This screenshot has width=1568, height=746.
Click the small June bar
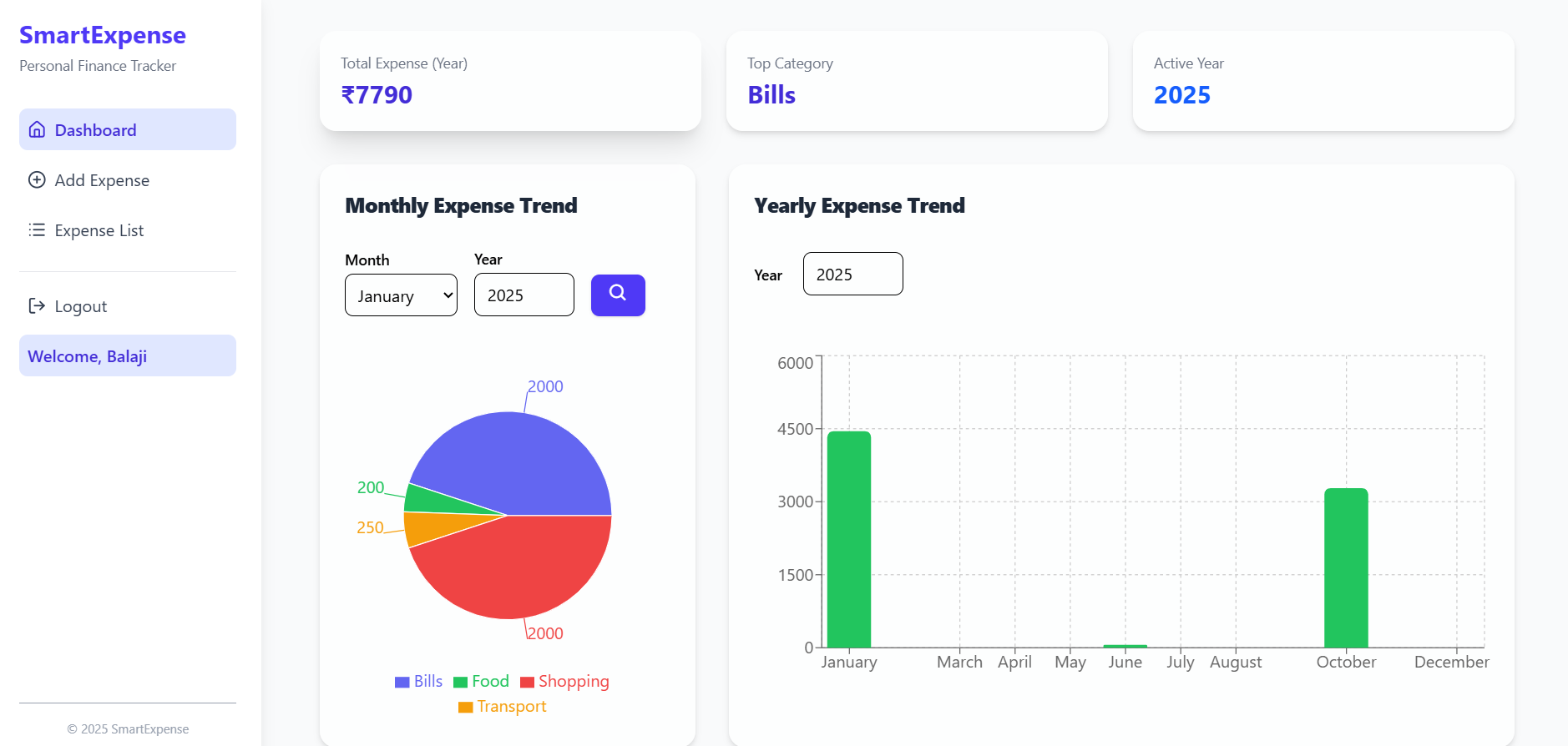click(1125, 646)
